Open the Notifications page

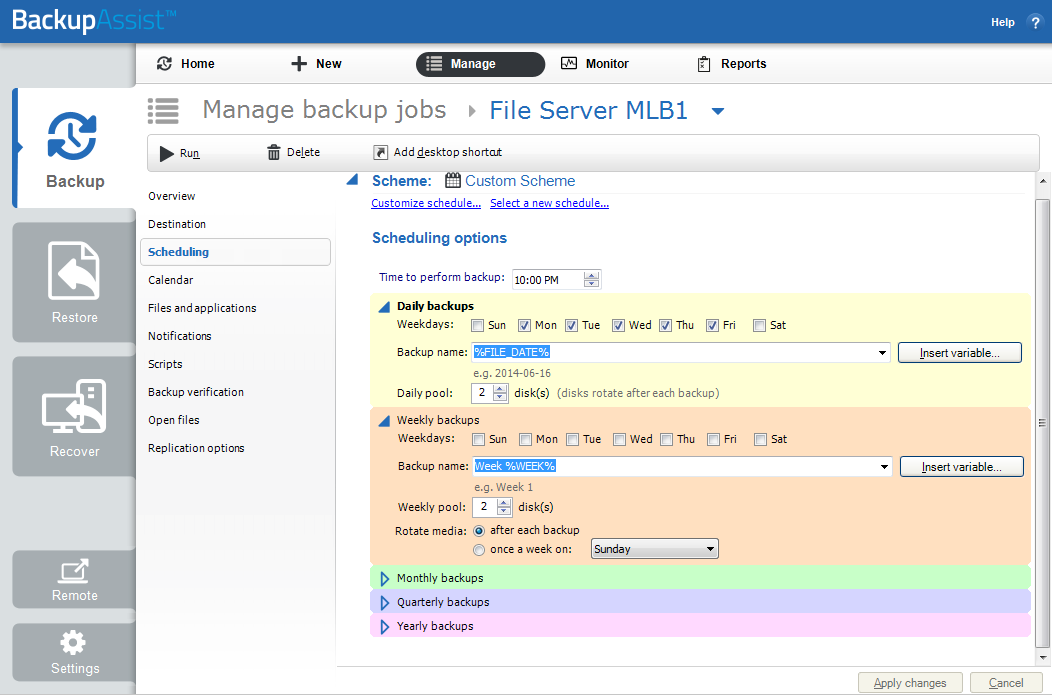coord(180,336)
